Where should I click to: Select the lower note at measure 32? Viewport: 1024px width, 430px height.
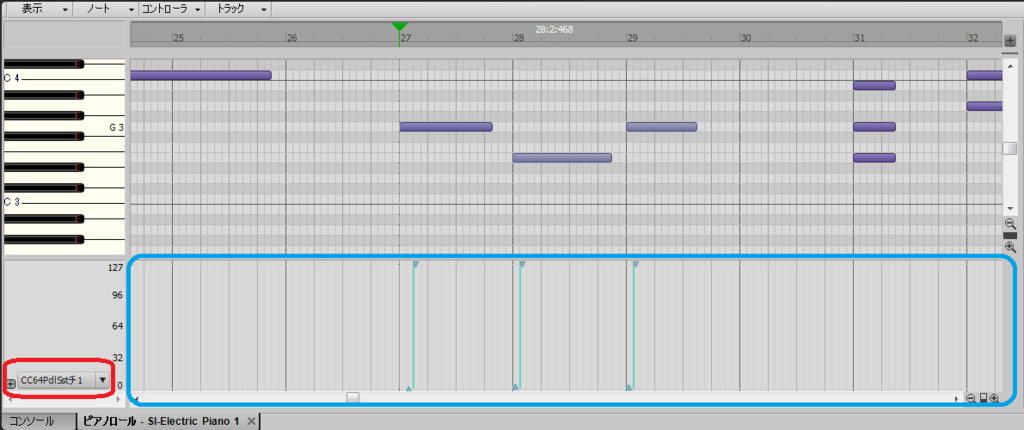coord(984,106)
